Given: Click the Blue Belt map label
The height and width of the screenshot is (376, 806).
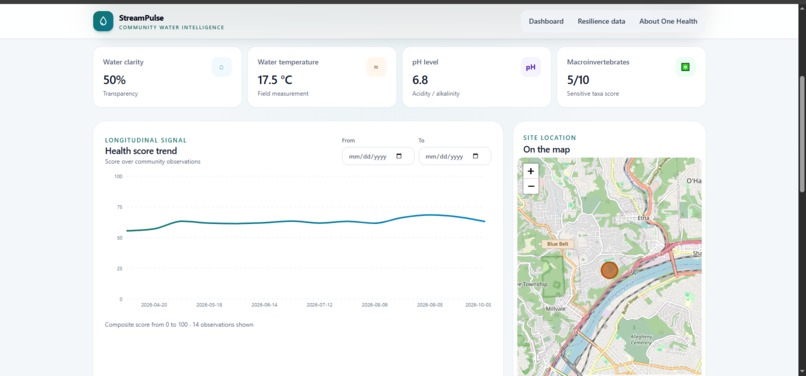Looking at the screenshot, I should 558,244.
